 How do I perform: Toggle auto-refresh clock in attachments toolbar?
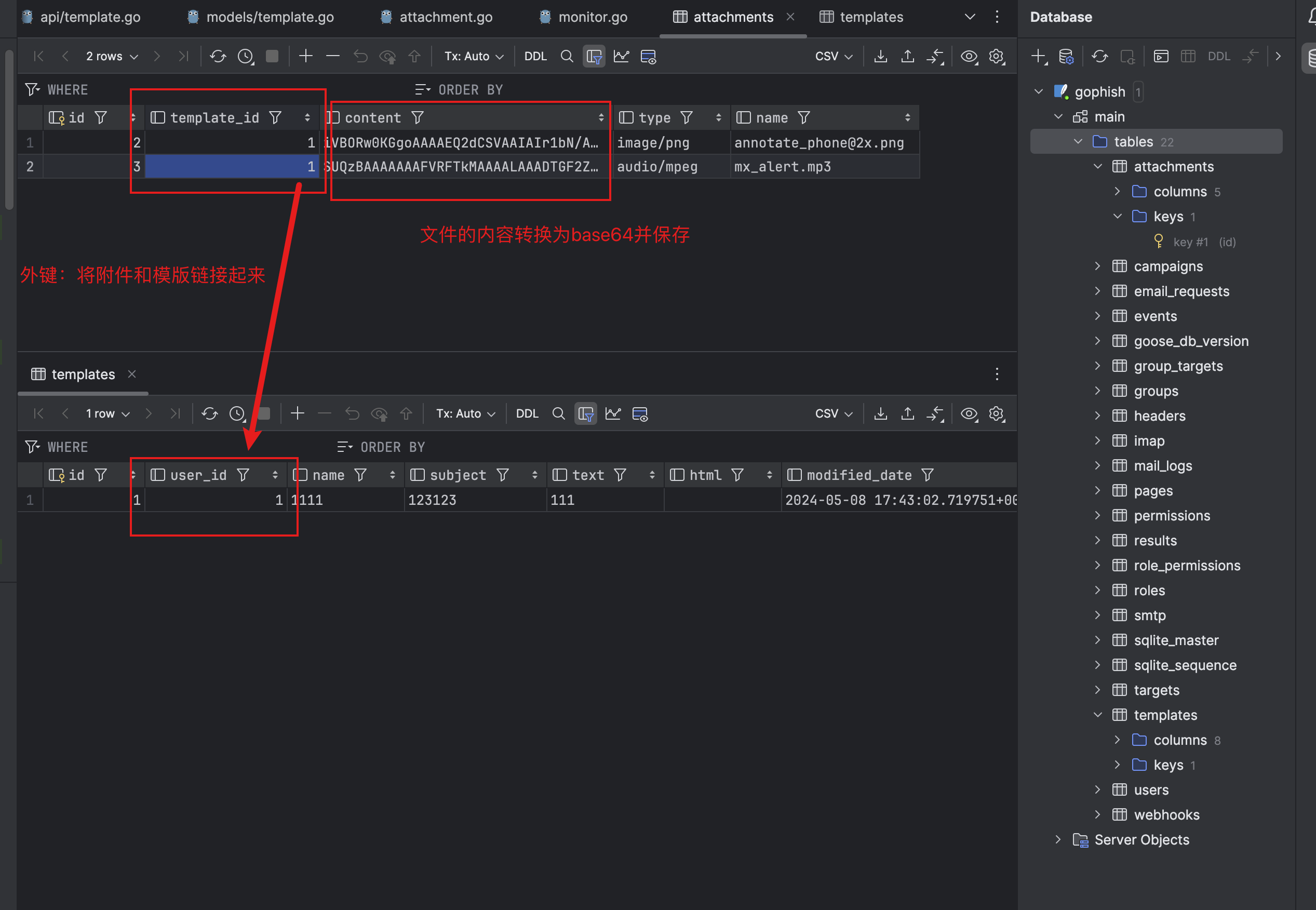click(246, 57)
